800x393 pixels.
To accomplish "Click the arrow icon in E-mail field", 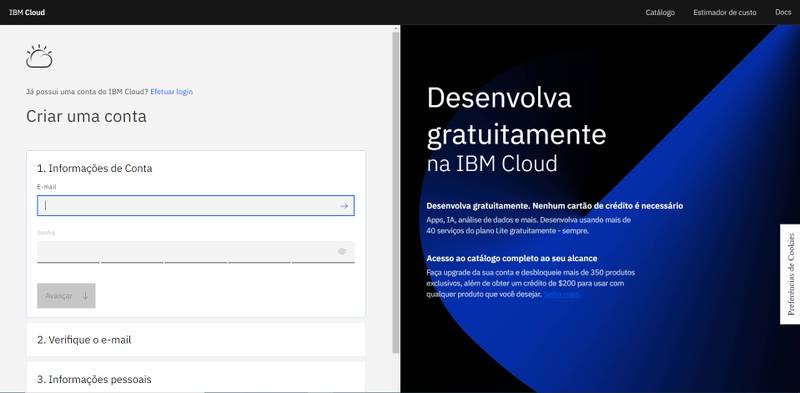I will click(x=344, y=206).
